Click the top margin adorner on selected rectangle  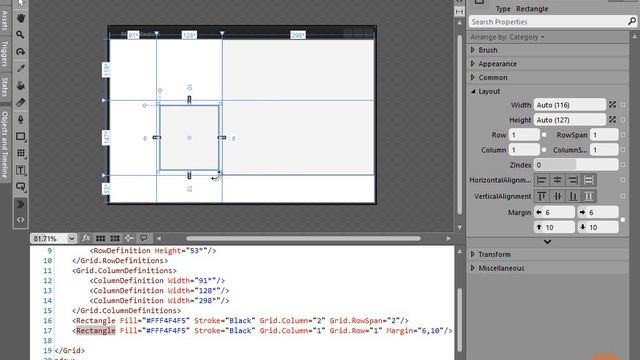(189, 99)
